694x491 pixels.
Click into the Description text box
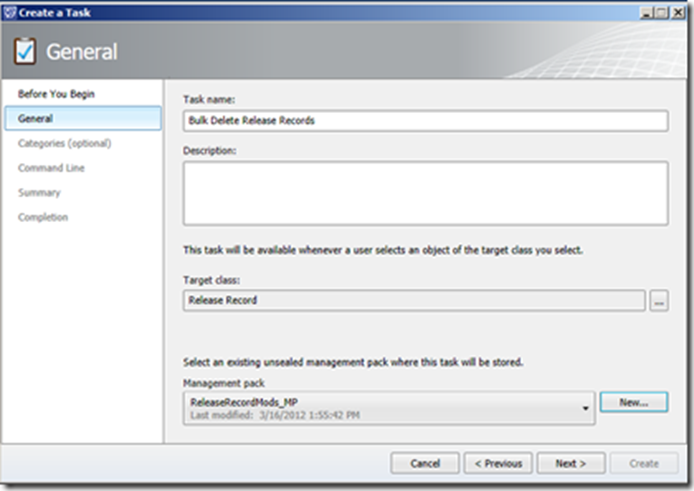click(x=425, y=193)
